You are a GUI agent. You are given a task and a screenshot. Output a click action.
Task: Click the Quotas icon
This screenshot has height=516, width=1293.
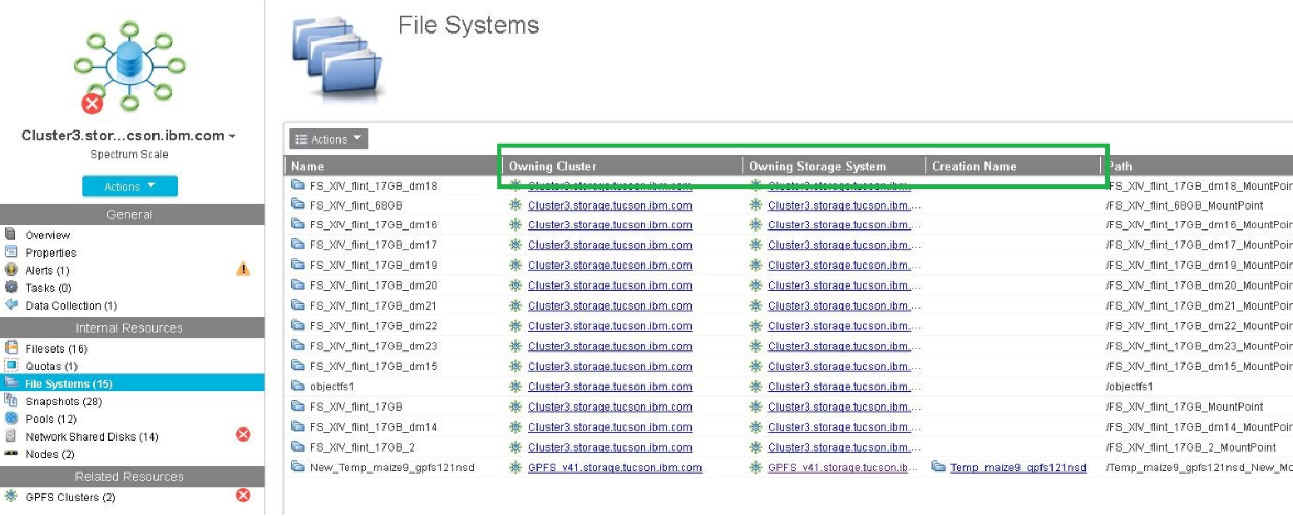click(11, 366)
